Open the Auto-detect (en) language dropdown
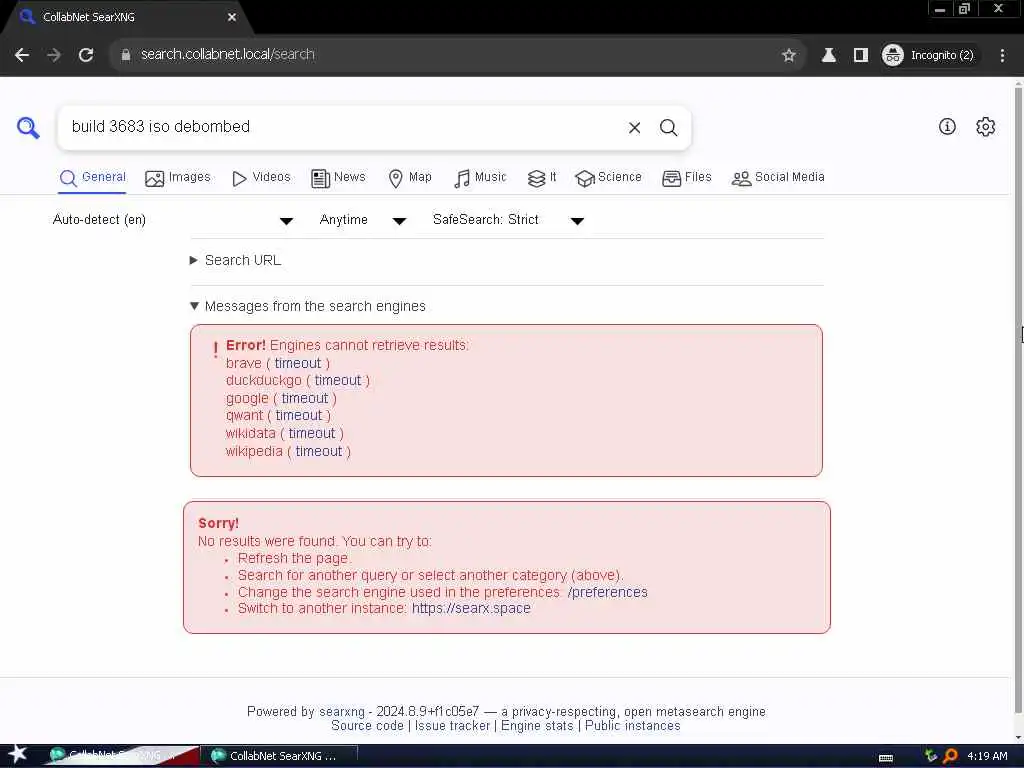The height and width of the screenshot is (768, 1024). pyautogui.click(x=173, y=220)
